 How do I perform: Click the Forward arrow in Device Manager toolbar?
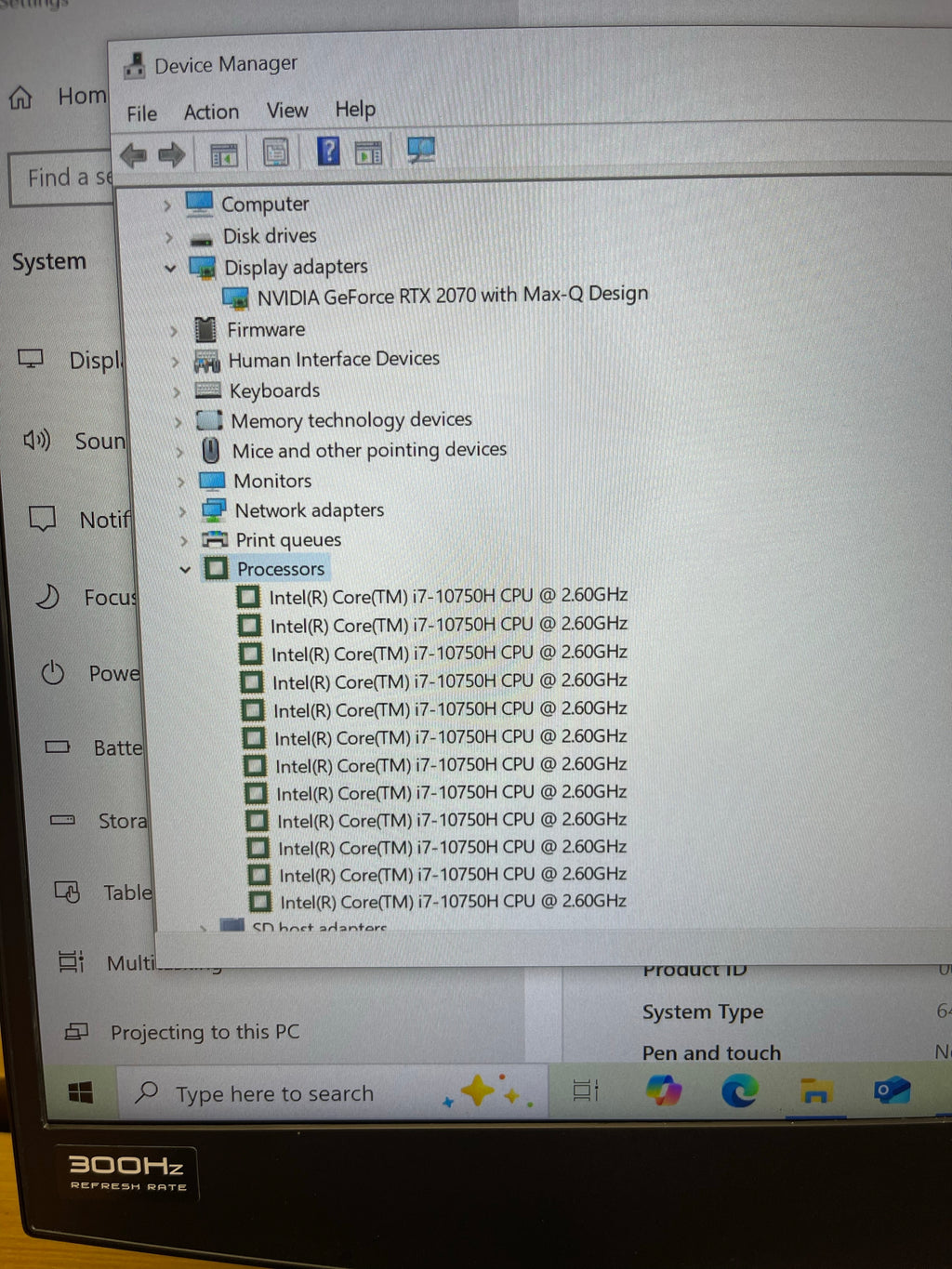tap(171, 155)
